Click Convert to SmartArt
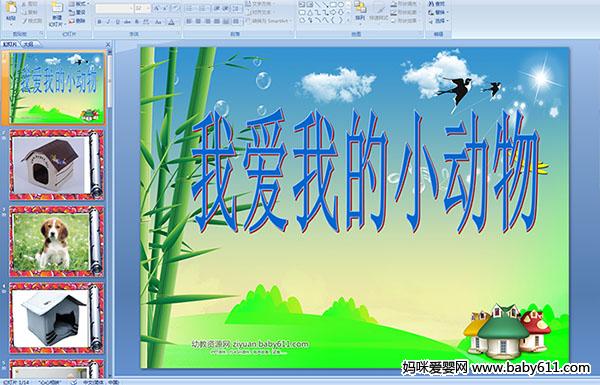The height and width of the screenshot is (385, 600). [x=268, y=21]
